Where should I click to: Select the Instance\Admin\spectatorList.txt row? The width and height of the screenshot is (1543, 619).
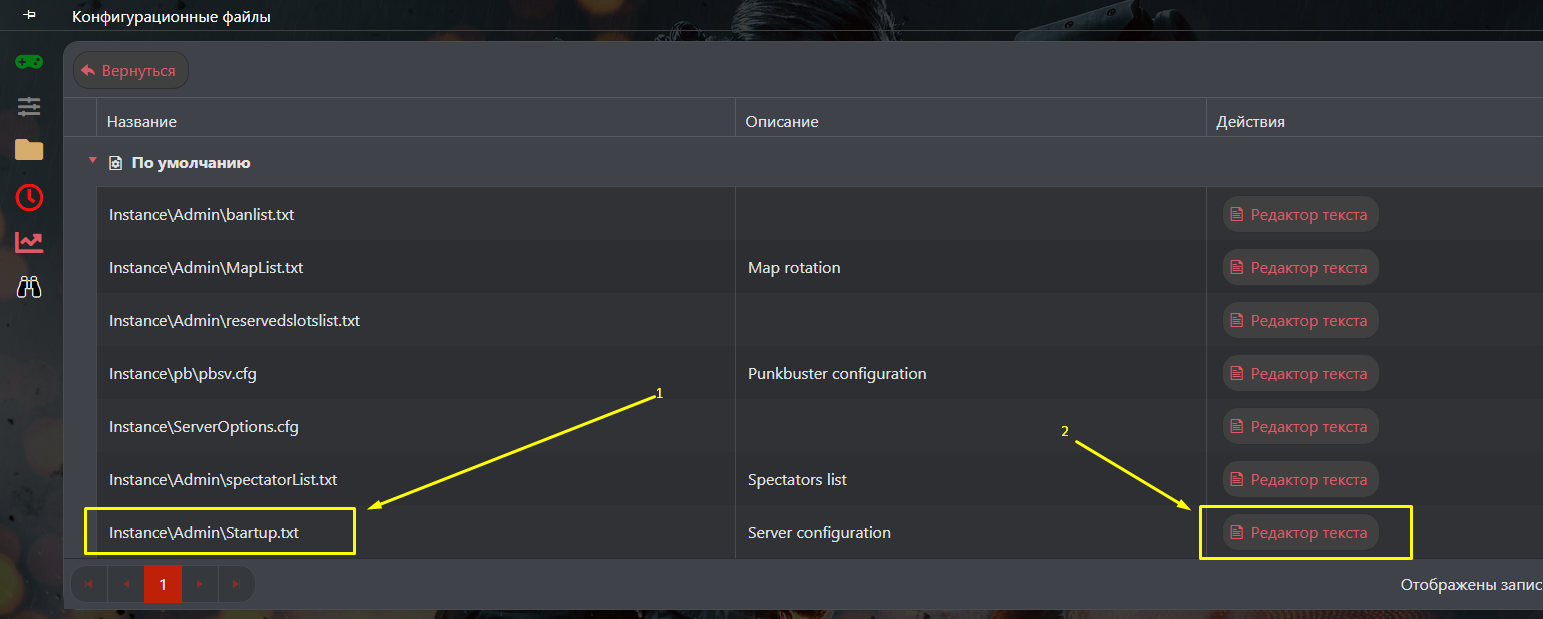[x=223, y=479]
